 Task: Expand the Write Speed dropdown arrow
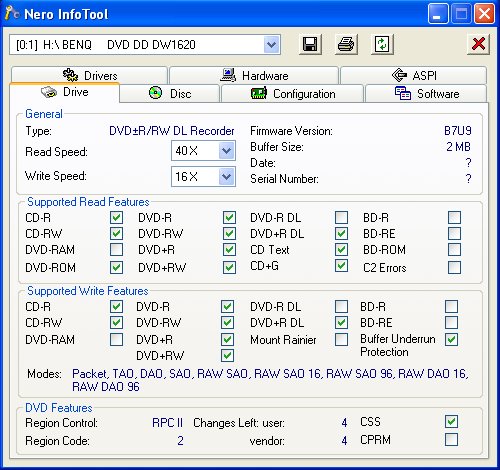tap(227, 176)
